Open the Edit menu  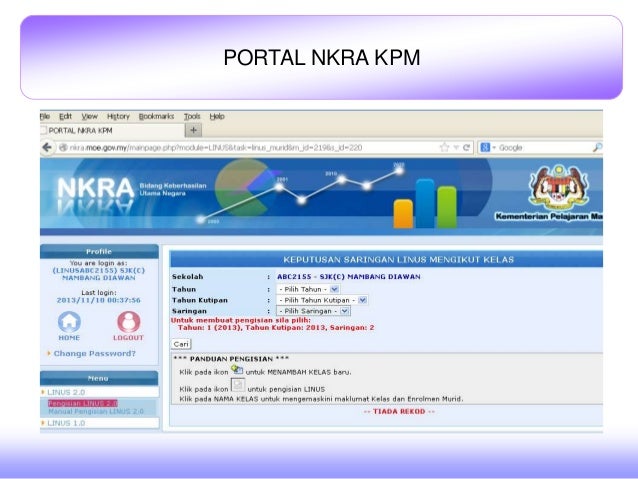point(66,116)
